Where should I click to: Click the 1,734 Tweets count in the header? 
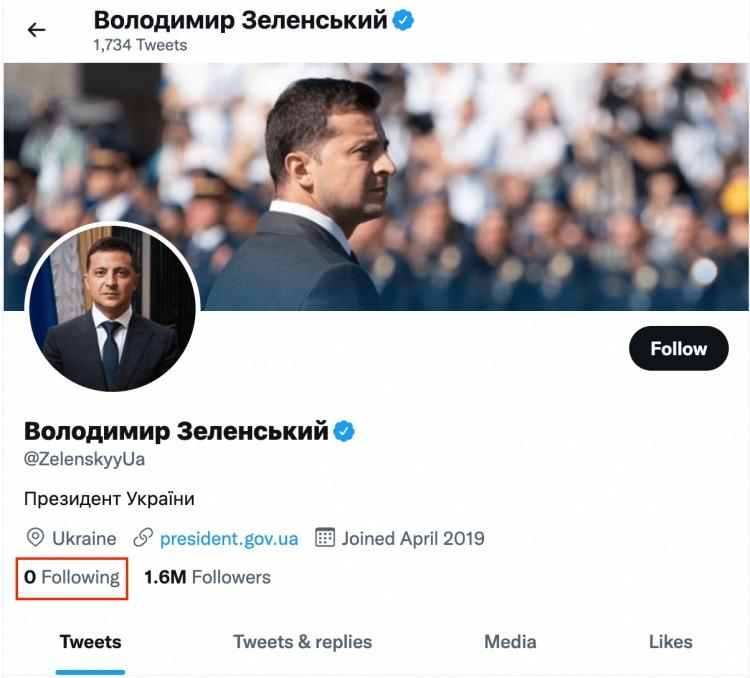point(140,45)
